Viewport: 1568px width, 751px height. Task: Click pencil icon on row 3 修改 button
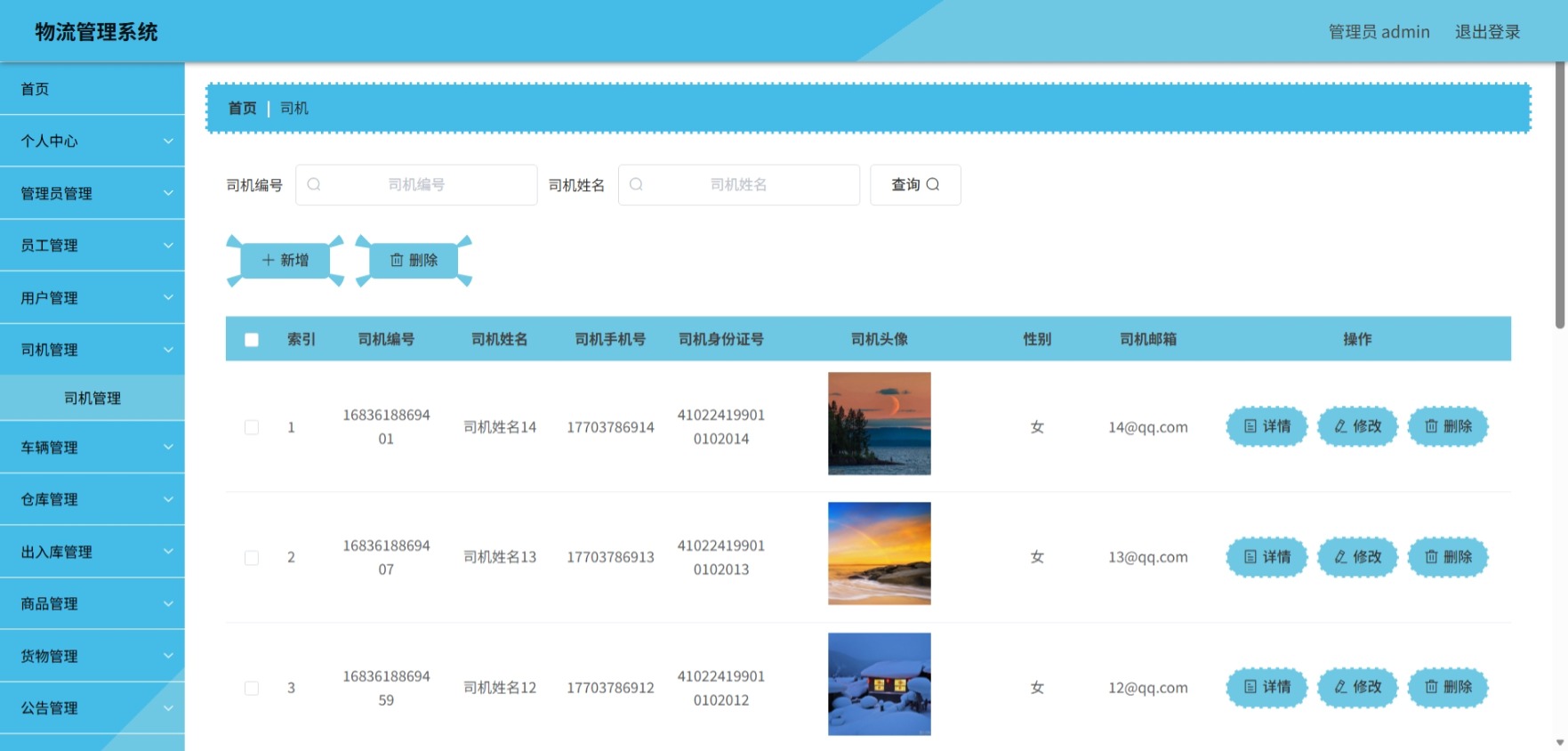tap(1340, 686)
